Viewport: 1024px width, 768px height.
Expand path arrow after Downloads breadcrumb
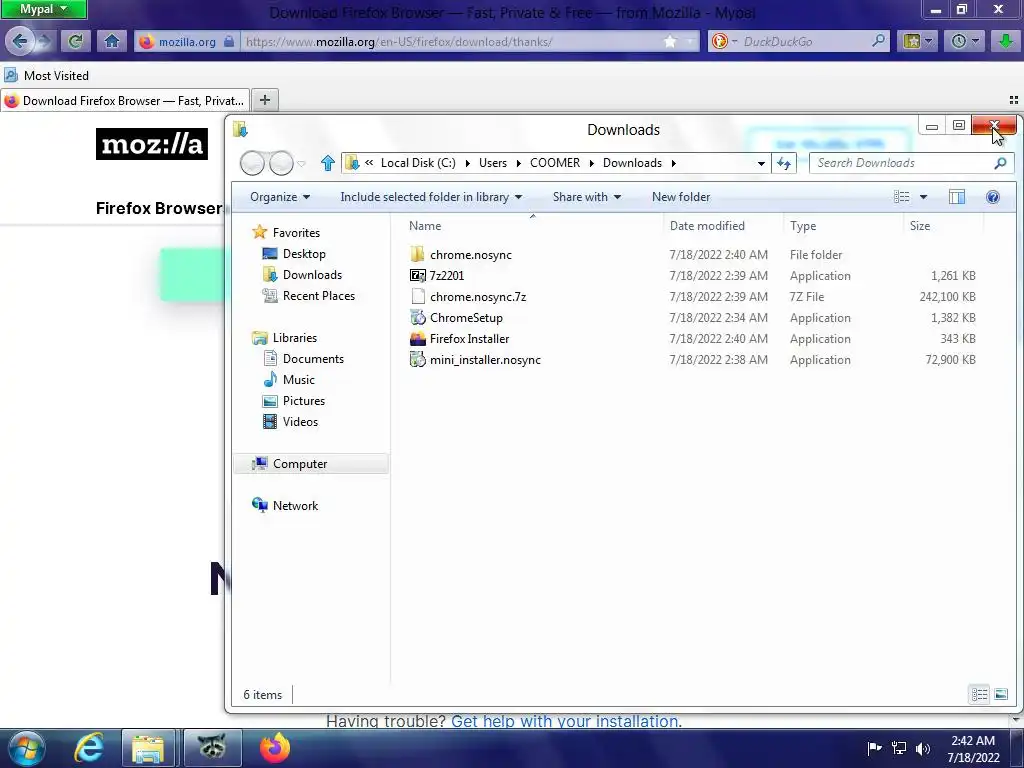[673, 163]
